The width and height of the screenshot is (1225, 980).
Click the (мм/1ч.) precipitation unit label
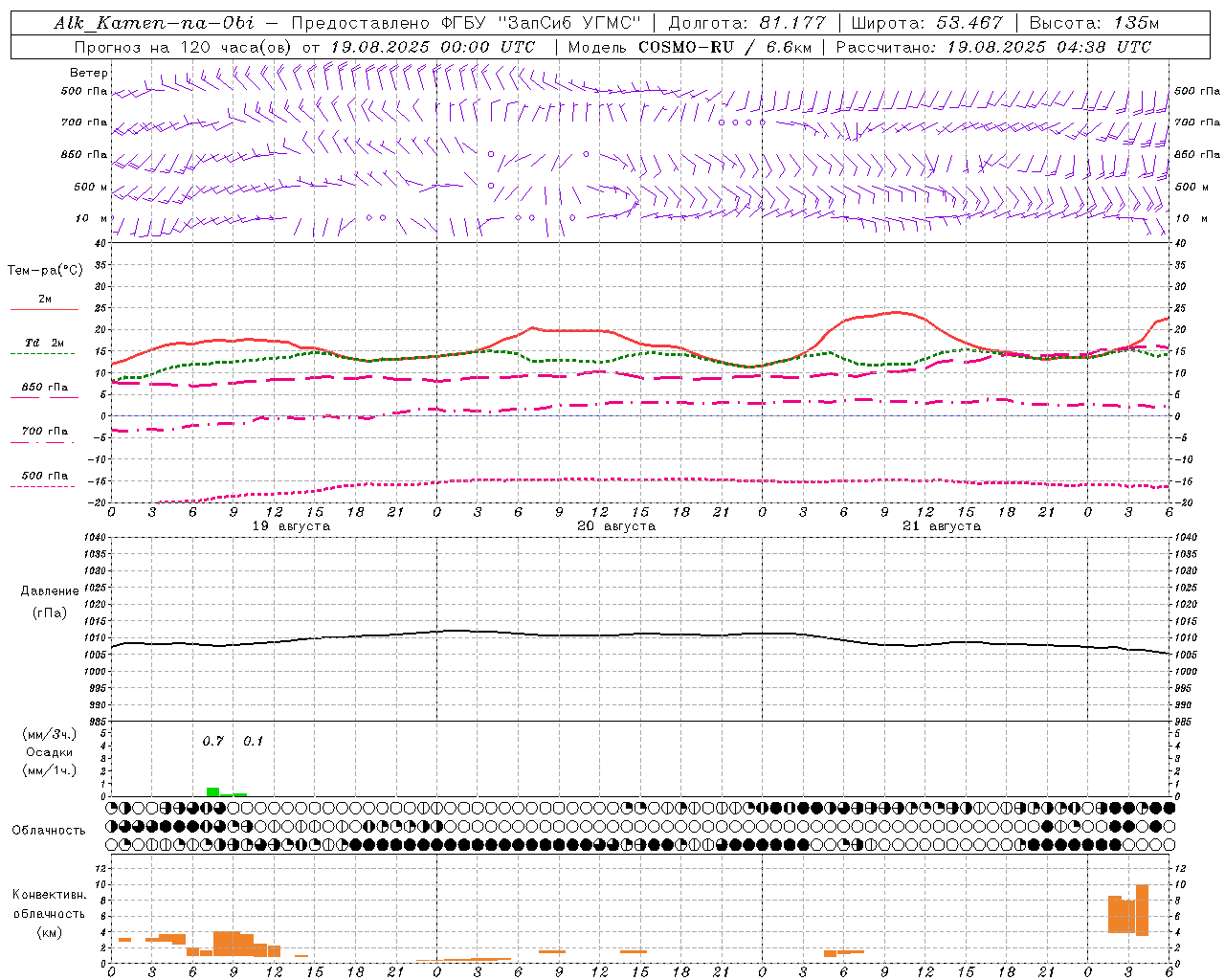click(49, 770)
